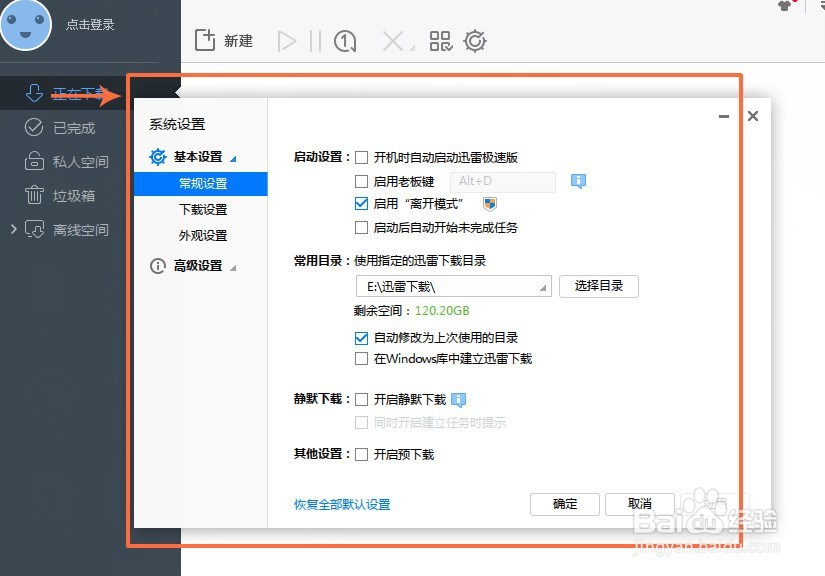Viewport: 825px width, 576px height.
Task: Minimize the settings dialog
Action: click(724, 116)
